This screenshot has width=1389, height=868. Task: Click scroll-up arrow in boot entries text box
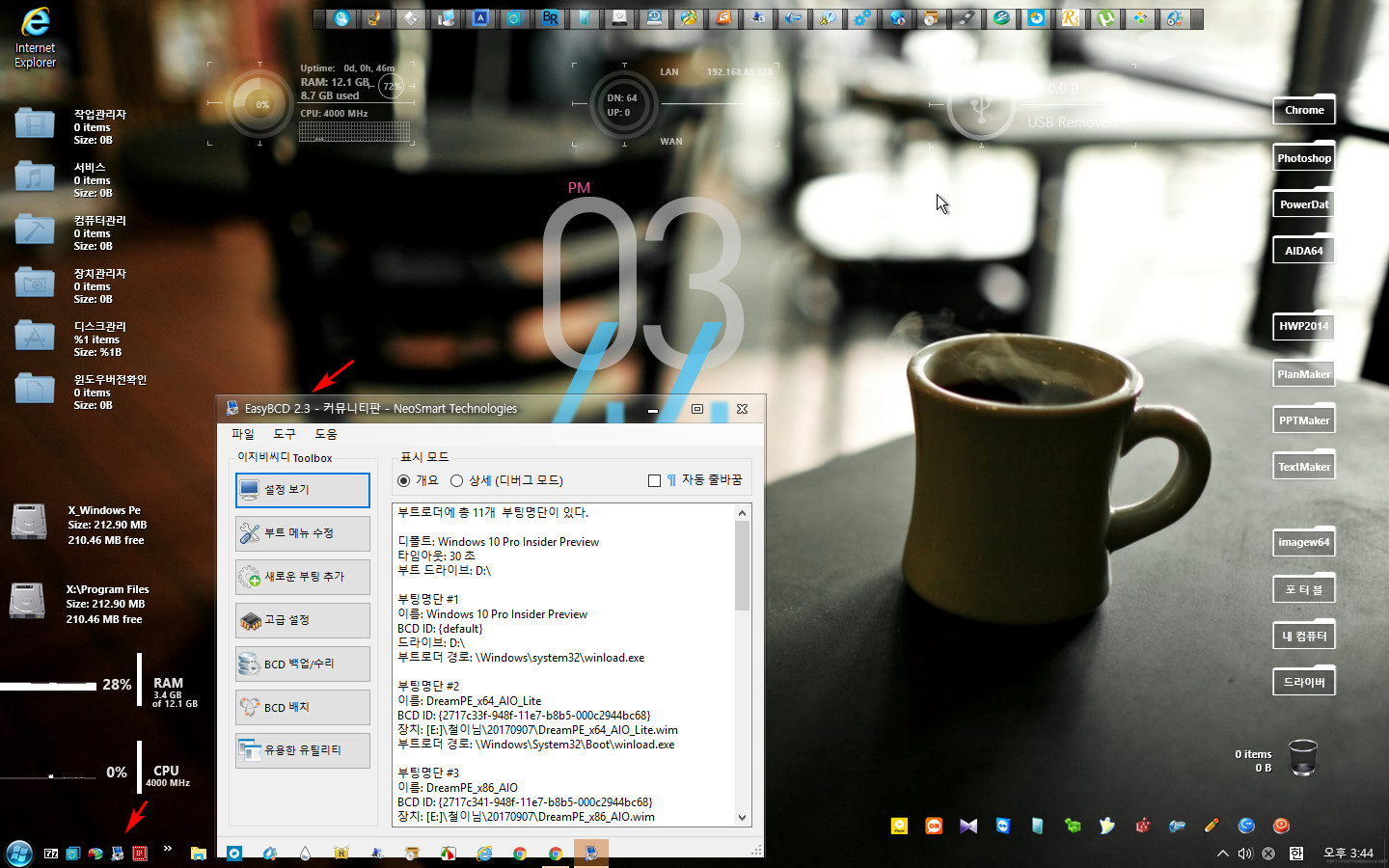[x=742, y=513]
